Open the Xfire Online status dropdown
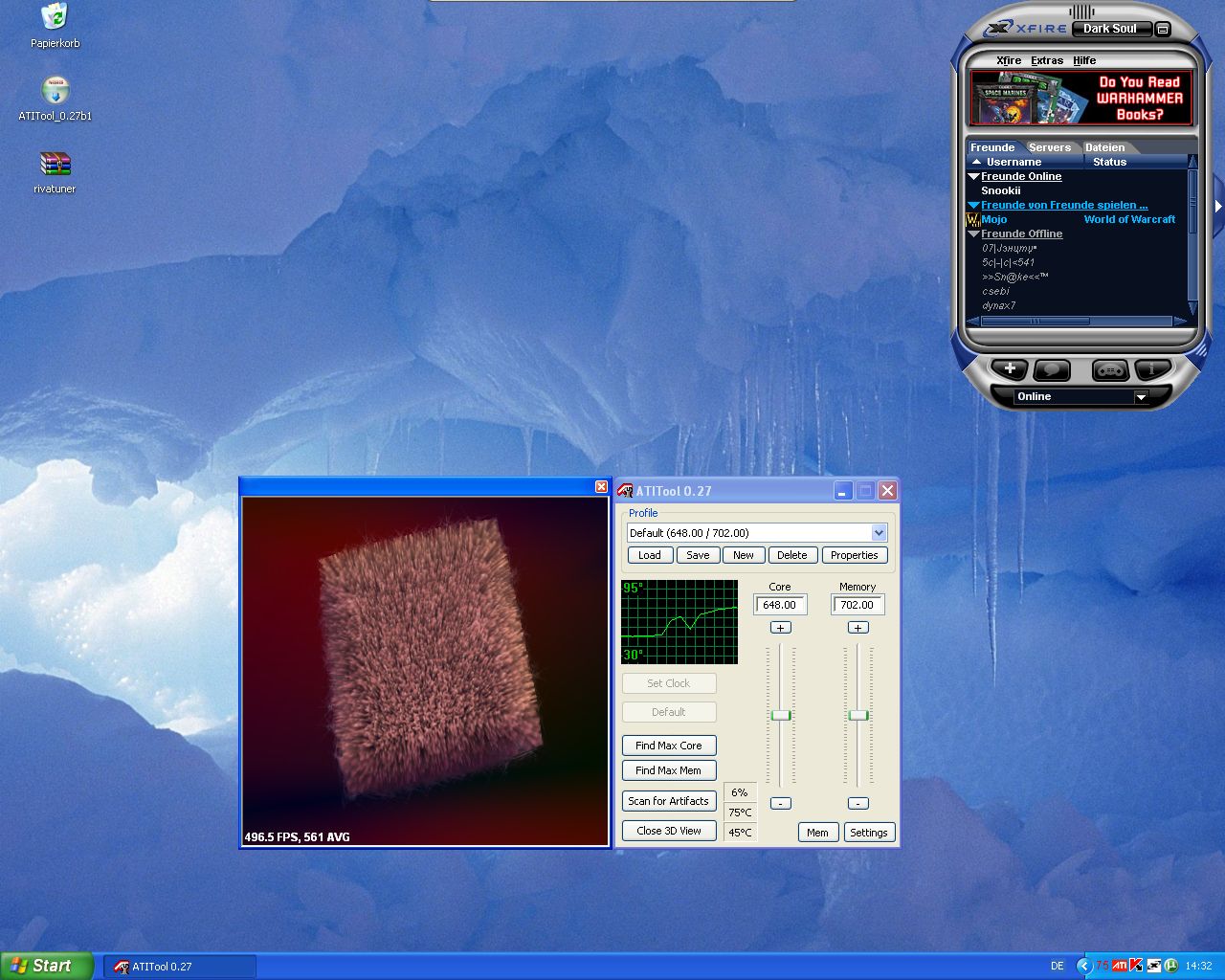Image resolution: width=1225 pixels, height=980 pixels. [1141, 397]
